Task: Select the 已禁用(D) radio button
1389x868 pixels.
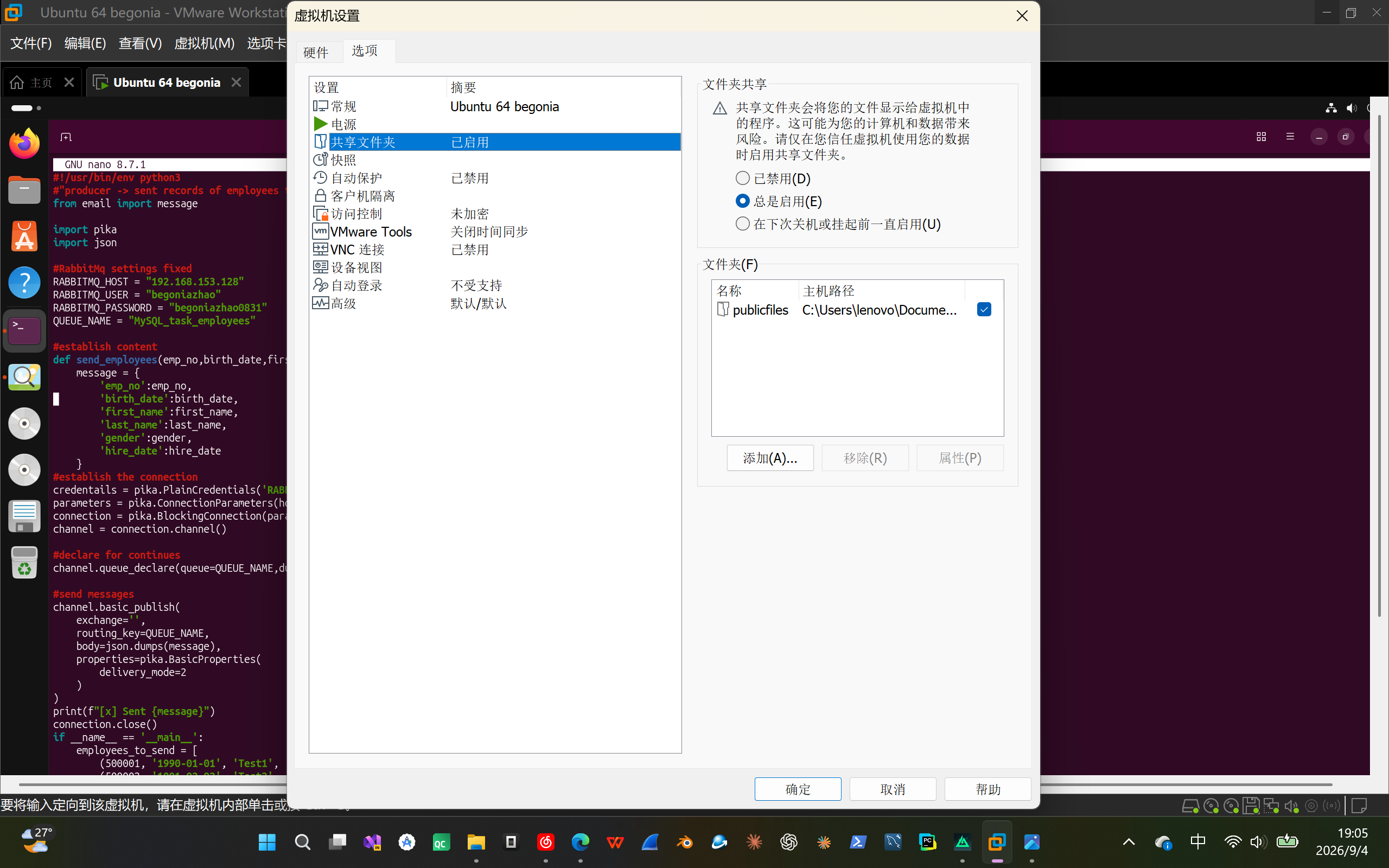Action: pyautogui.click(x=743, y=178)
